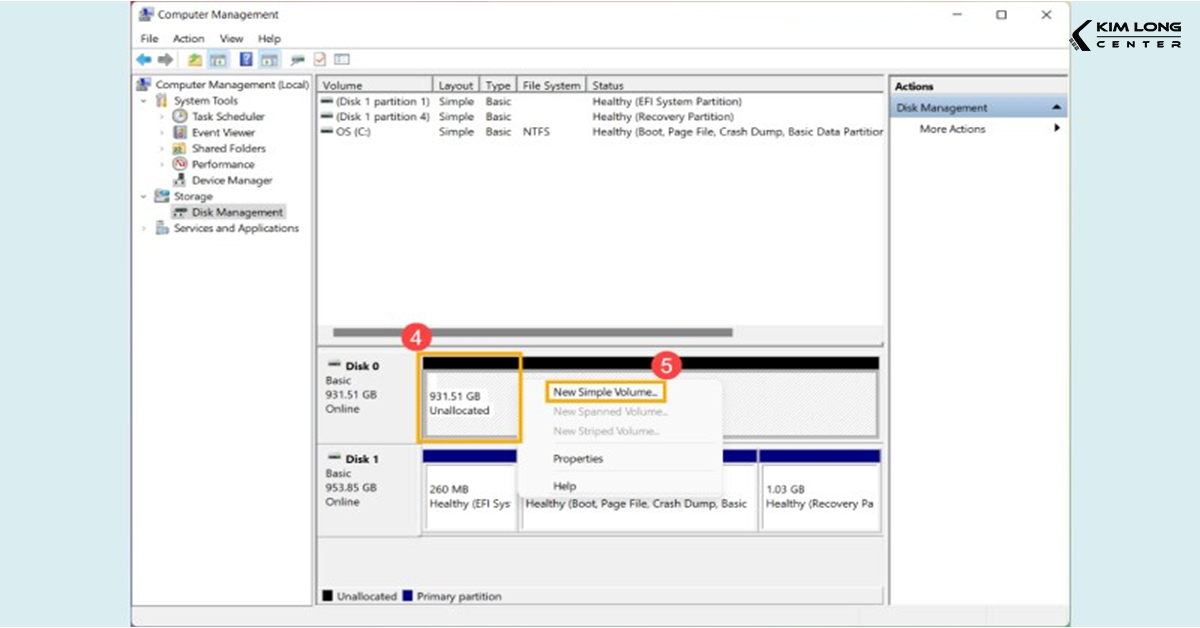Select Properties in the context menu
The width and height of the screenshot is (1200, 628).
coord(578,459)
